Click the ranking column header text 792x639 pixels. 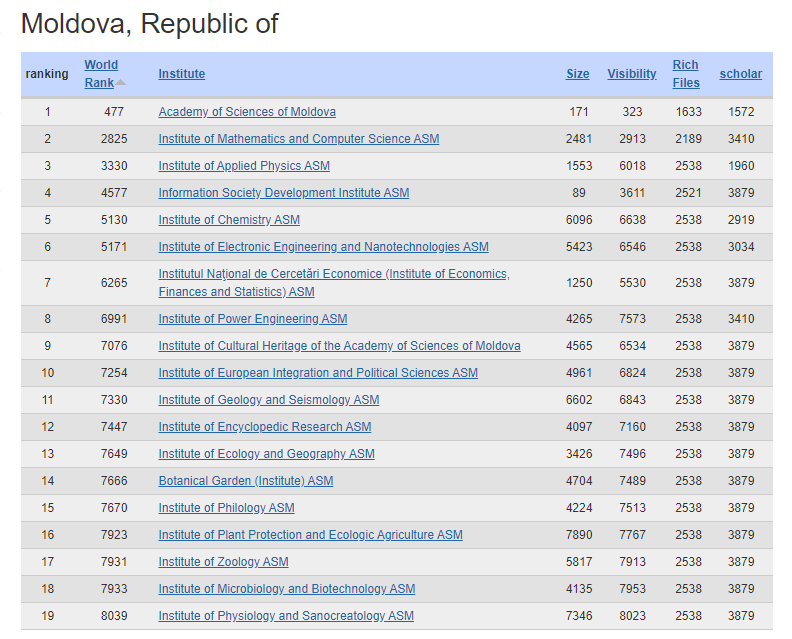[x=47, y=74]
